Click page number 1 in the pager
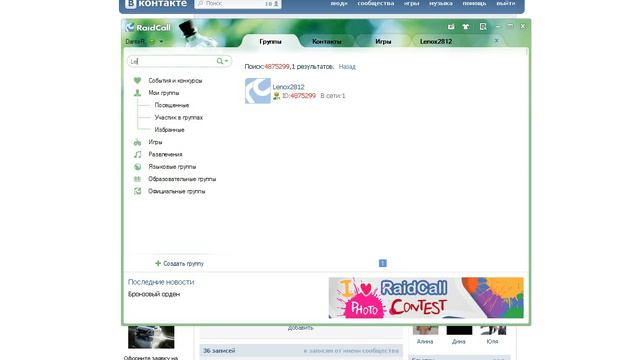 tap(382, 263)
